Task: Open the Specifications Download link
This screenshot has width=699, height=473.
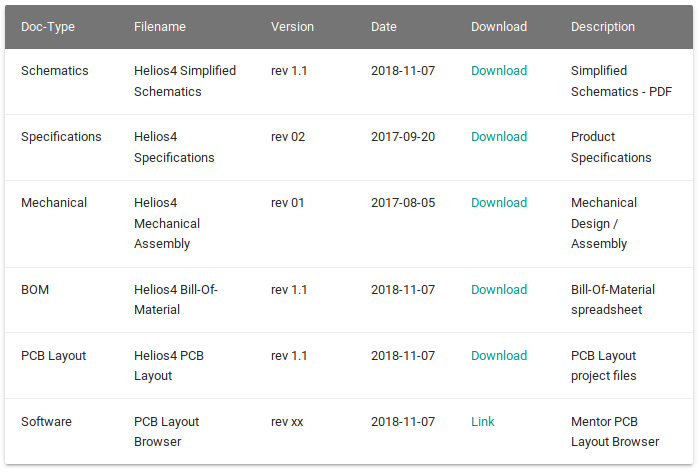Action: pyautogui.click(x=499, y=136)
